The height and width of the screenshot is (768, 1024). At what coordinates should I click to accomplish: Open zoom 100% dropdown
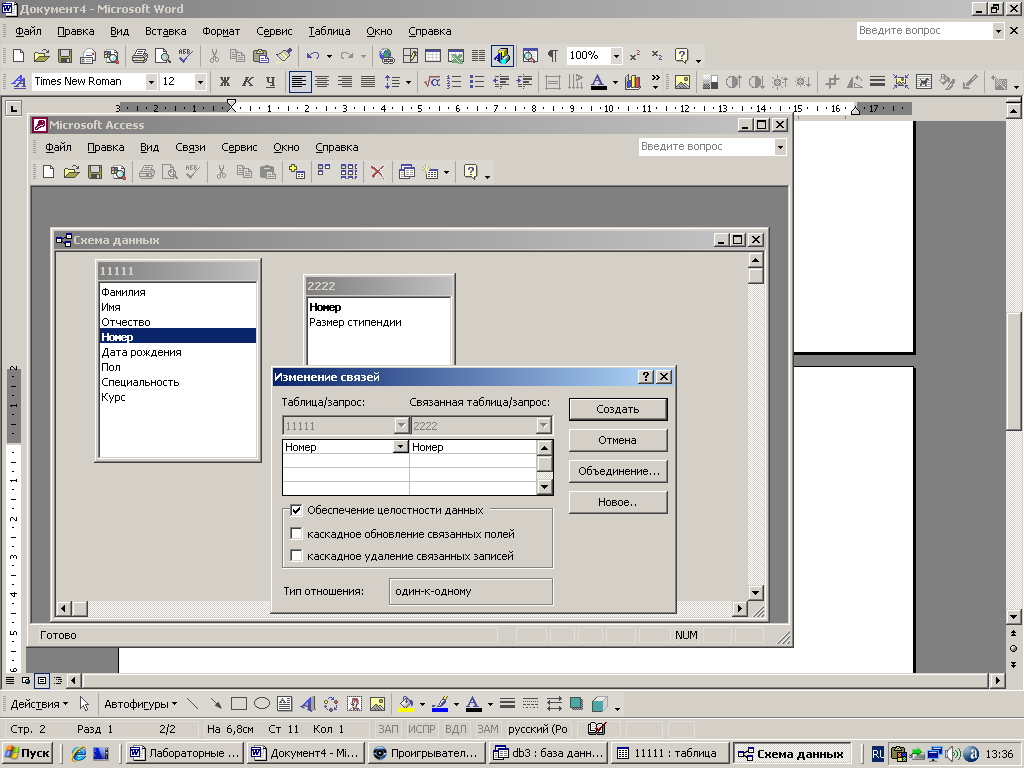tap(616, 56)
